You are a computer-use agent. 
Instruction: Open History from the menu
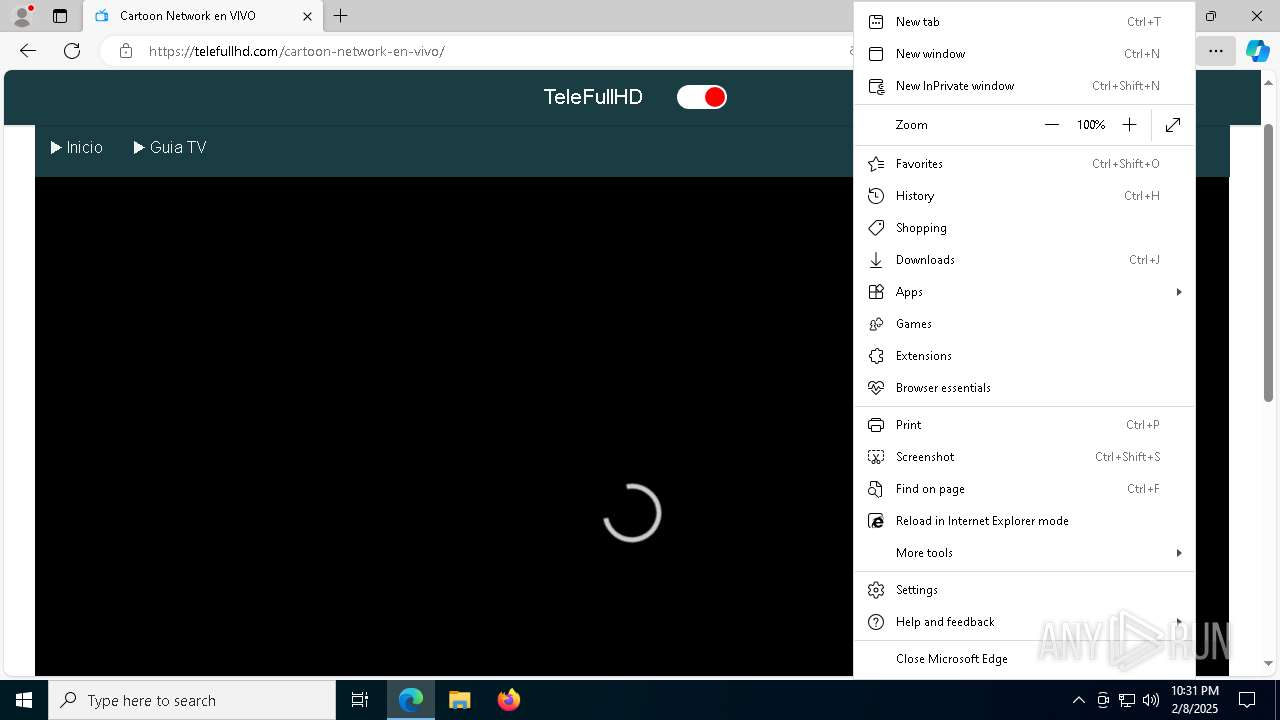click(x=1024, y=196)
